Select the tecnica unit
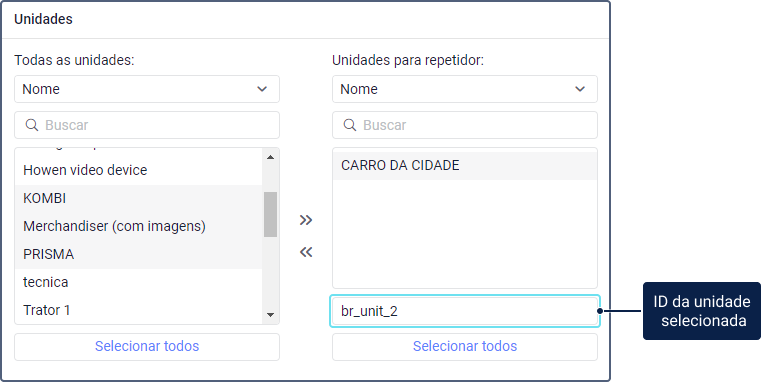 tap(139, 282)
